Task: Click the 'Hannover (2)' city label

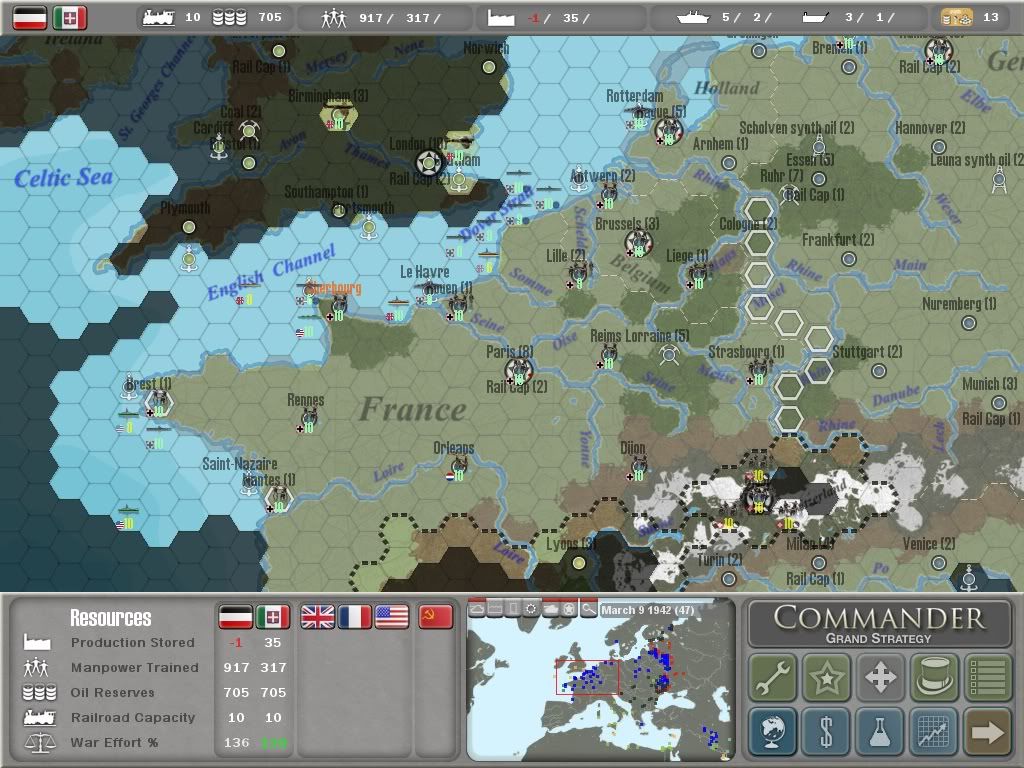Action: 930,127
